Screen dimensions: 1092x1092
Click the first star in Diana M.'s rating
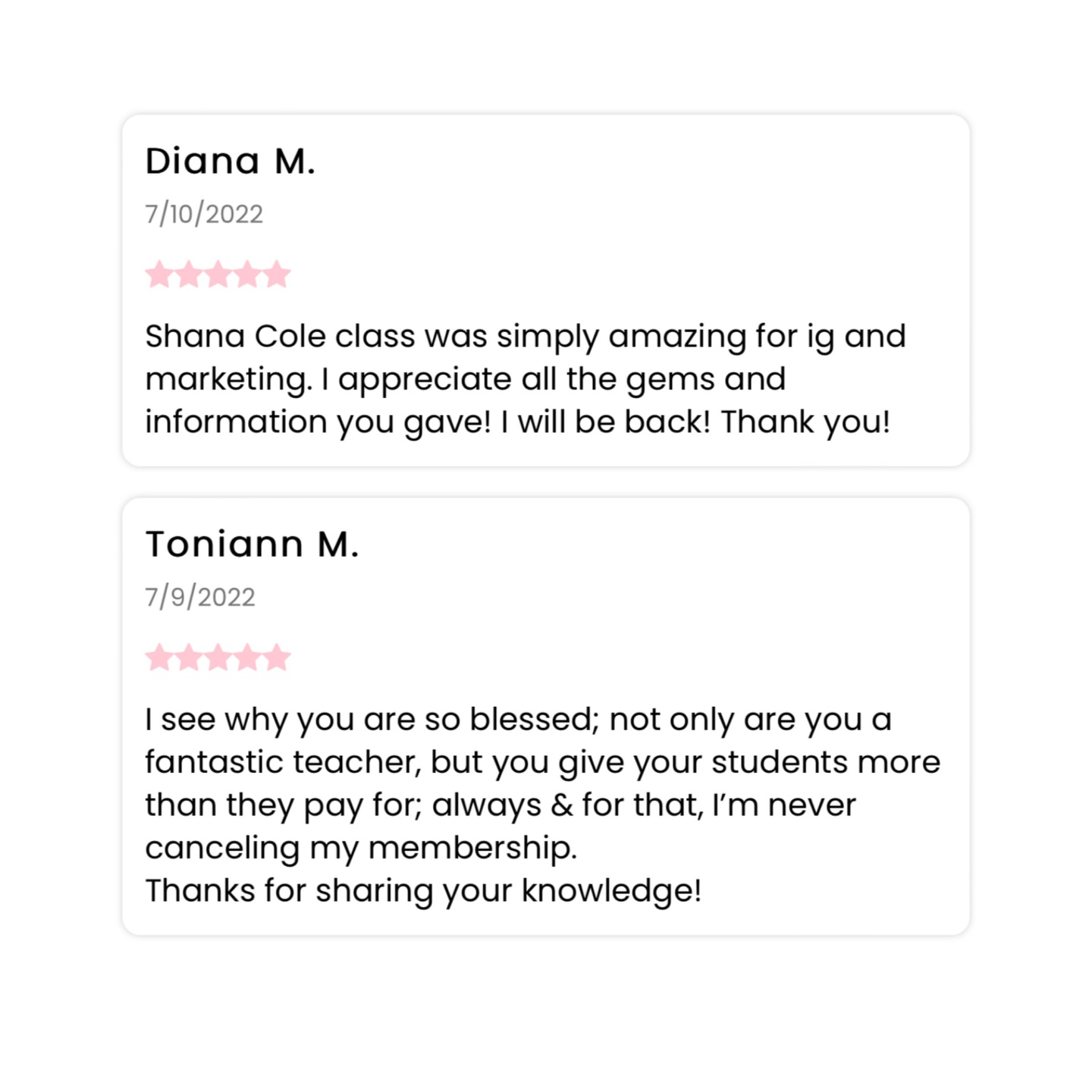[159, 275]
